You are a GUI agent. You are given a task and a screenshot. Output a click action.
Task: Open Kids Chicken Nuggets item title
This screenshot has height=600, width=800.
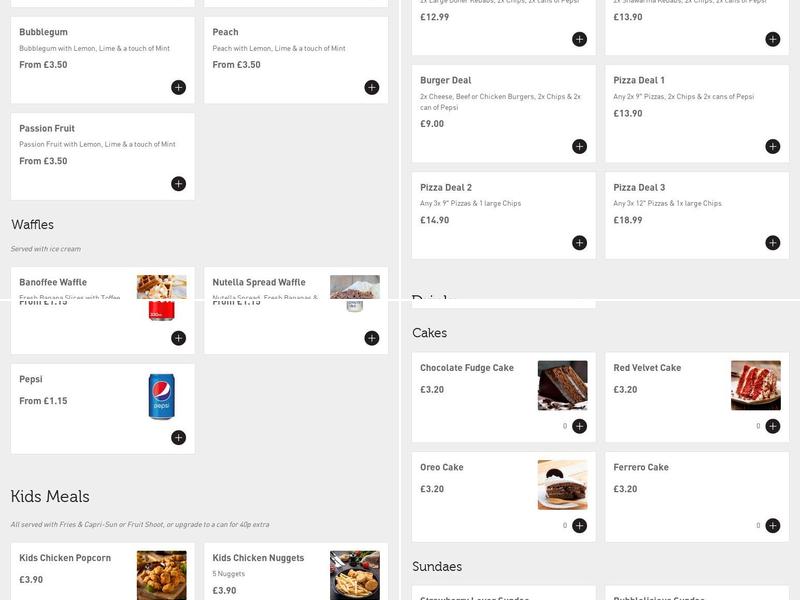pos(258,558)
